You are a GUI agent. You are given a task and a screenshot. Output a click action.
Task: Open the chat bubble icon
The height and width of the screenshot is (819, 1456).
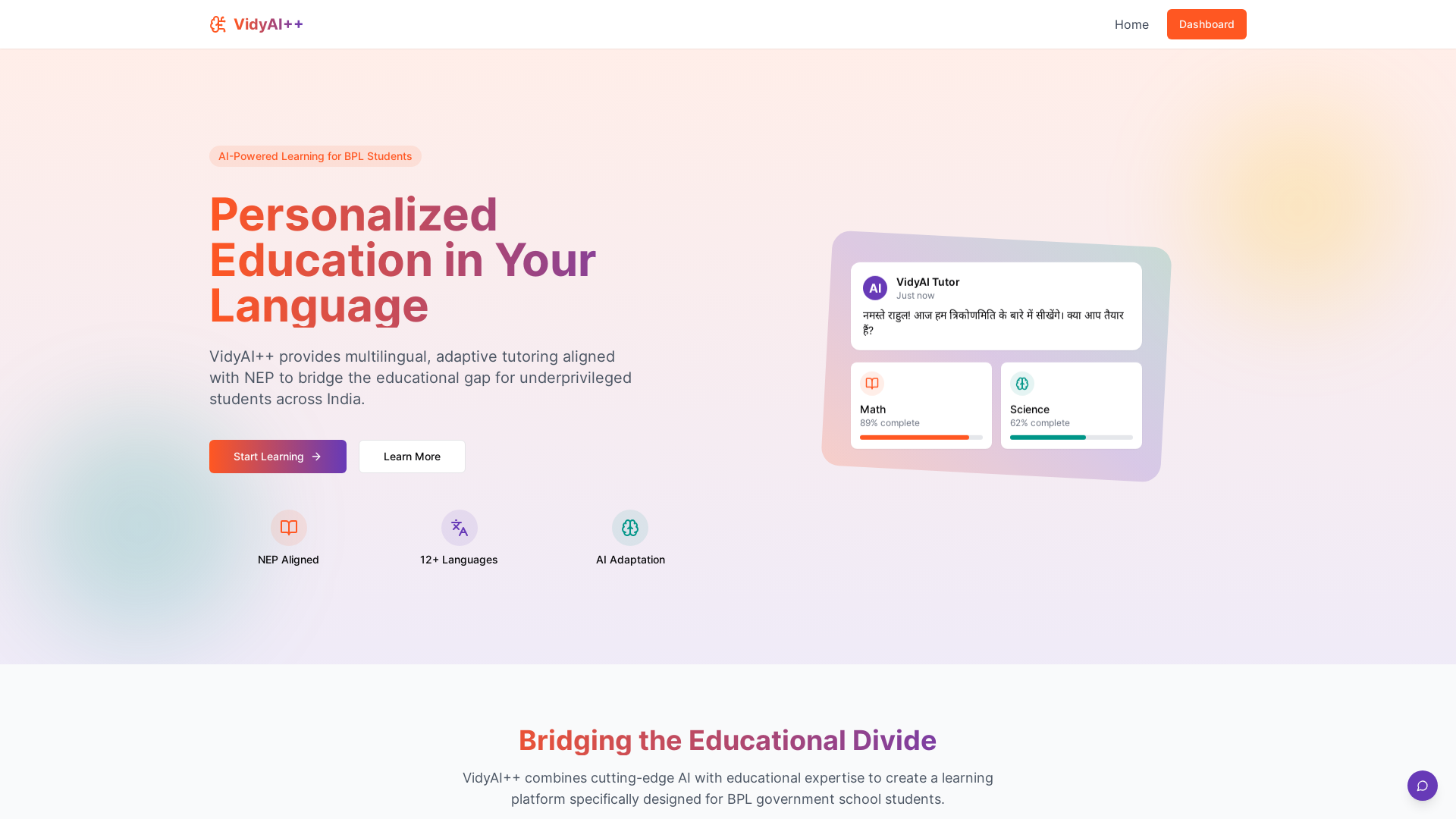(x=1423, y=786)
